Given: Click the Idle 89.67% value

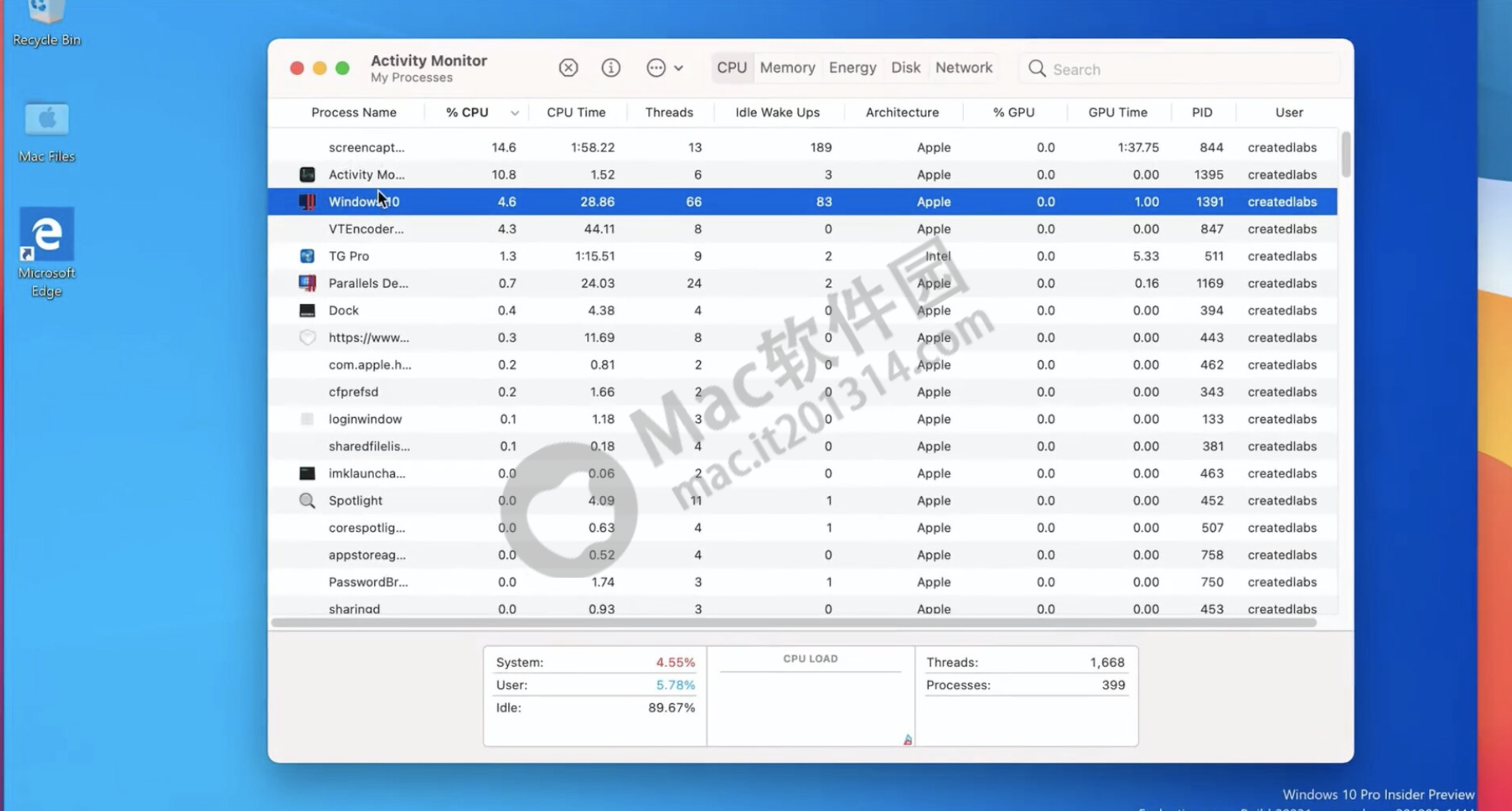Looking at the screenshot, I should [x=671, y=708].
